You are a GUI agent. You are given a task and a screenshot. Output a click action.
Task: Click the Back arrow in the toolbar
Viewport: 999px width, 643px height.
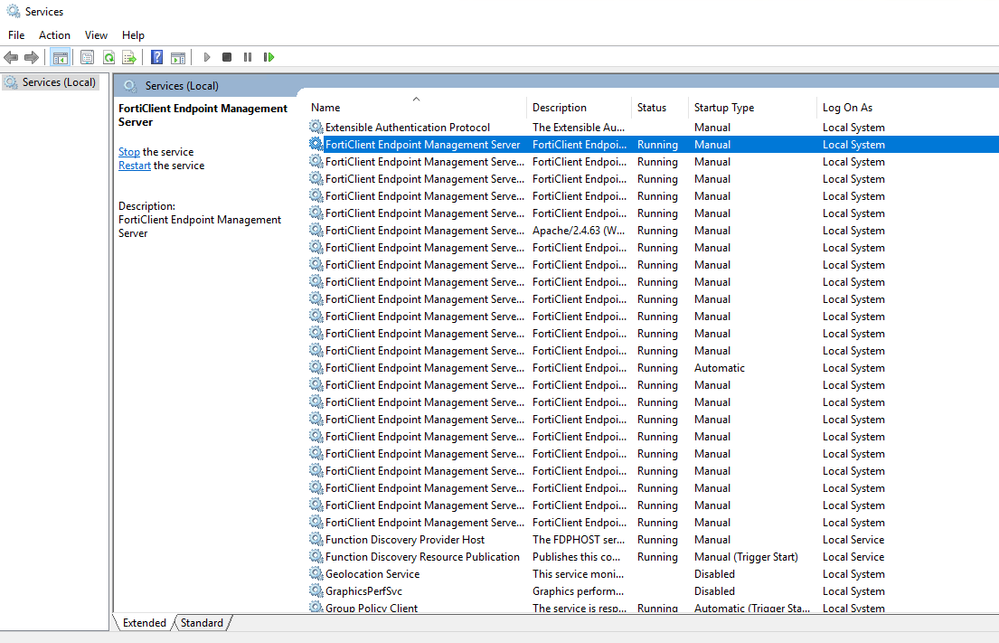pos(11,58)
